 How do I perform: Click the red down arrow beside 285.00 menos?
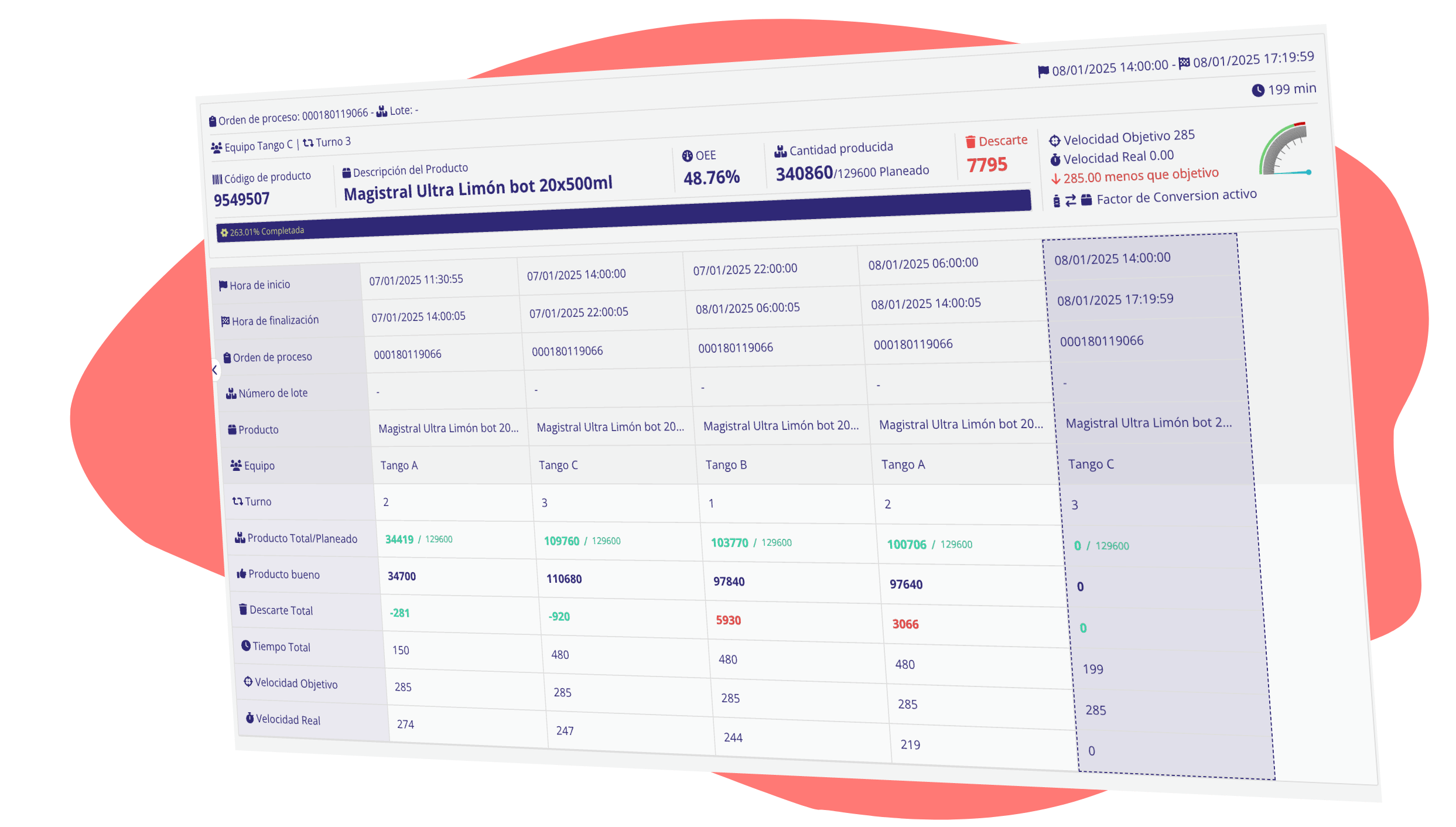click(1056, 179)
